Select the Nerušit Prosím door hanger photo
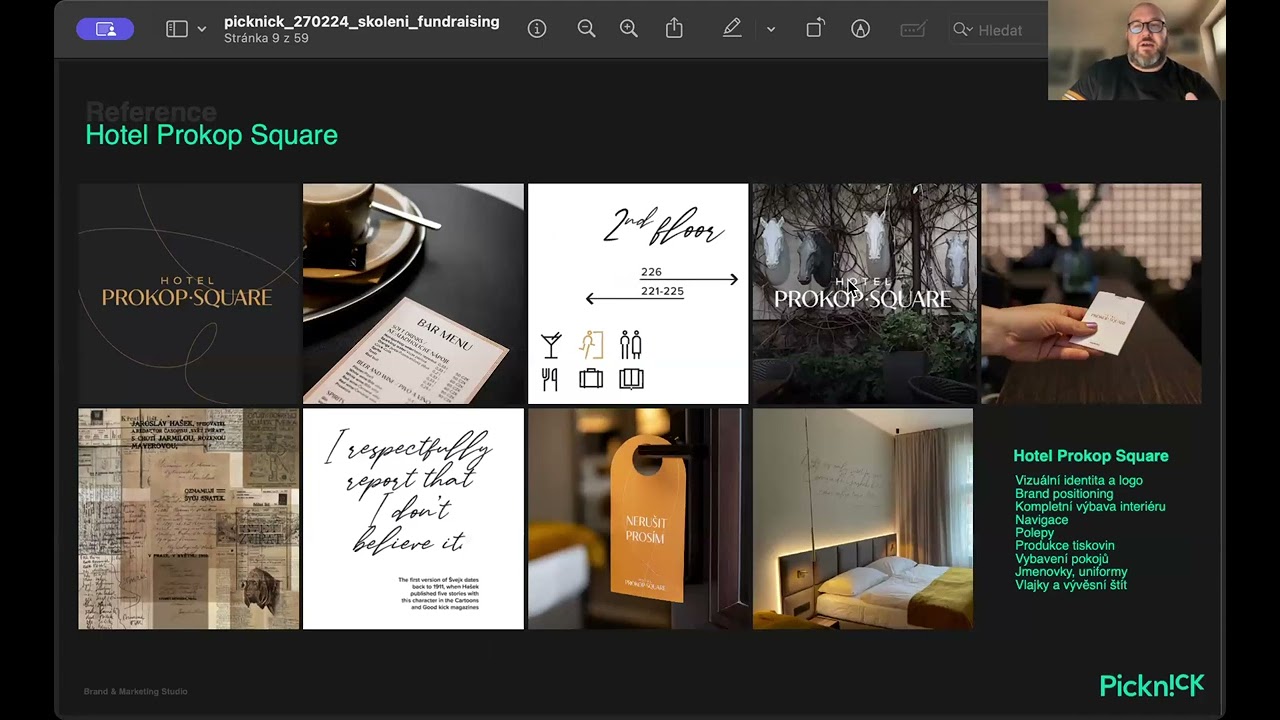The height and width of the screenshot is (720, 1280). (x=638, y=519)
